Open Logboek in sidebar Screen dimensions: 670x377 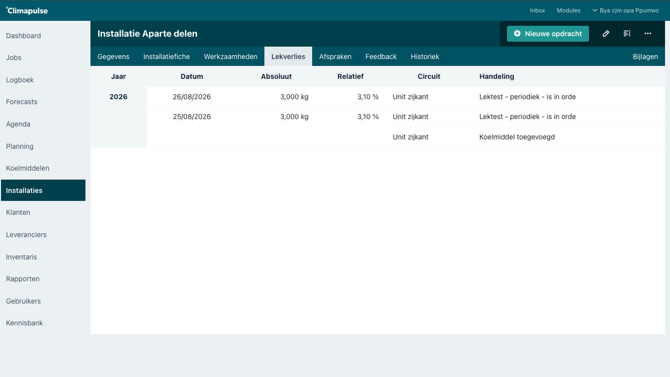tap(43, 80)
